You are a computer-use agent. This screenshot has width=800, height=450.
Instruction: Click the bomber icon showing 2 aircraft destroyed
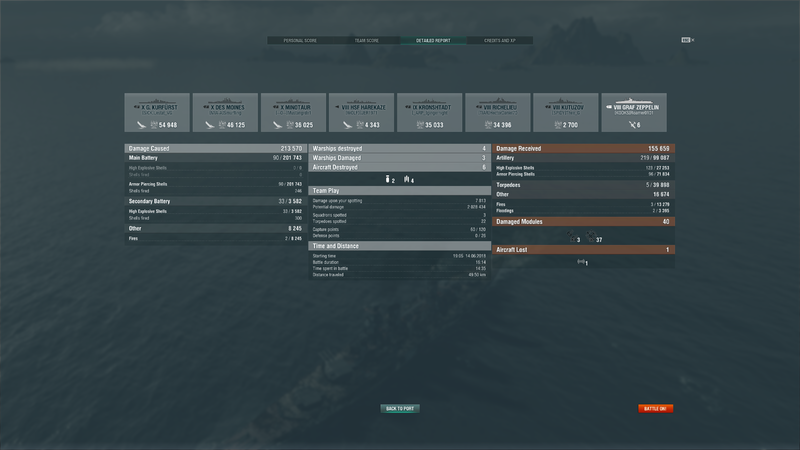388,179
